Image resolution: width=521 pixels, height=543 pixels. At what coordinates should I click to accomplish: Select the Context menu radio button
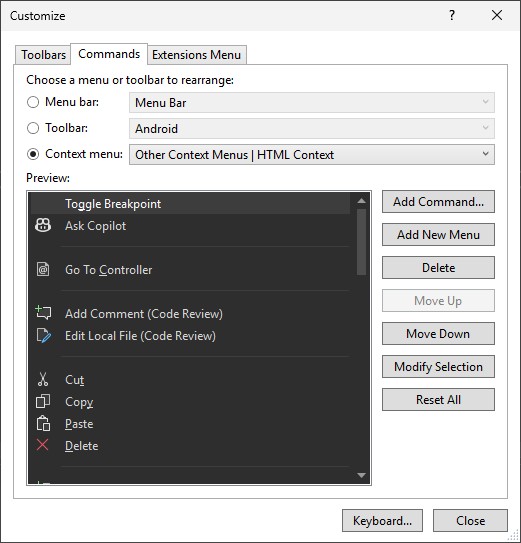pos(33,154)
